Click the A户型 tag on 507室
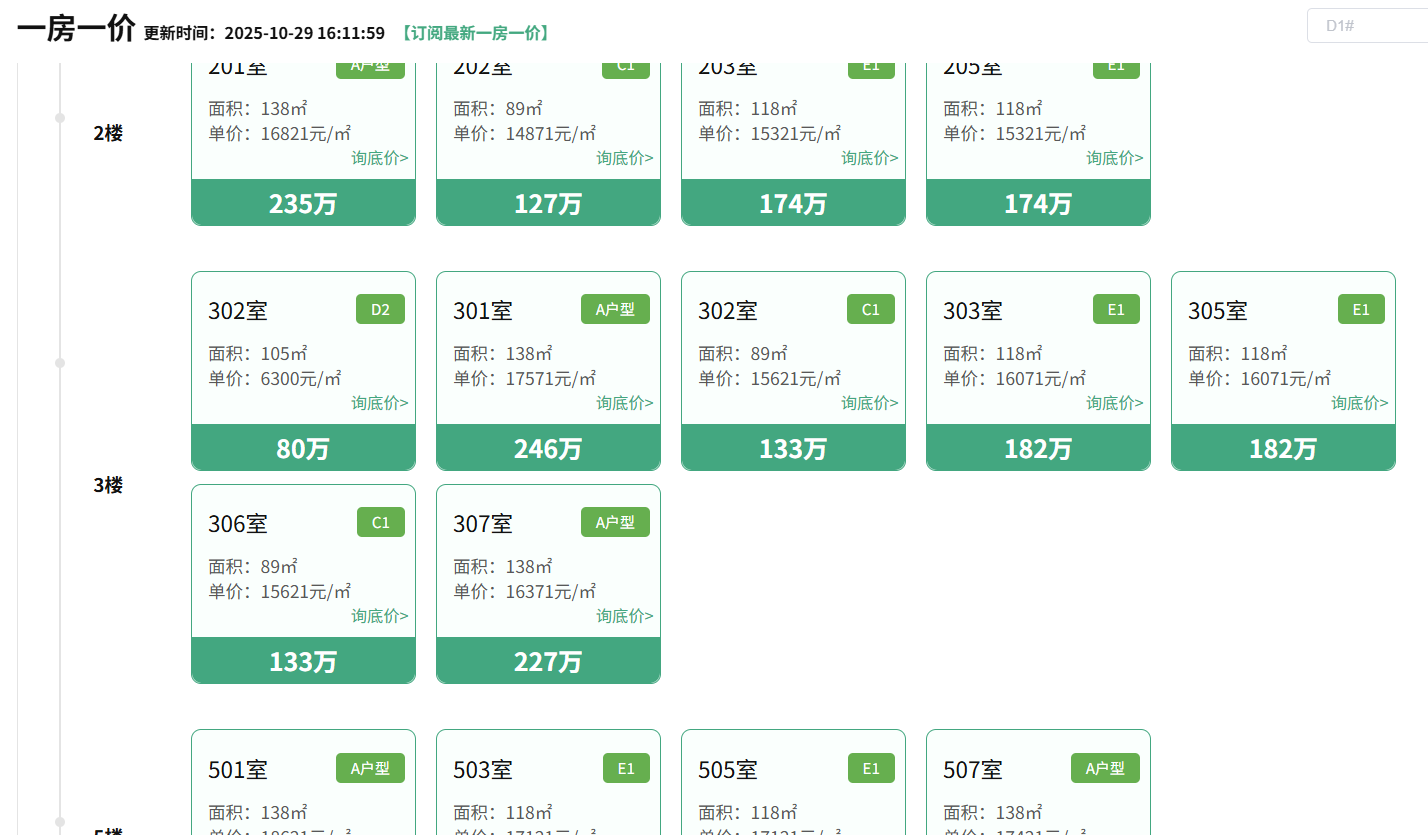 tap(1105, 768)
